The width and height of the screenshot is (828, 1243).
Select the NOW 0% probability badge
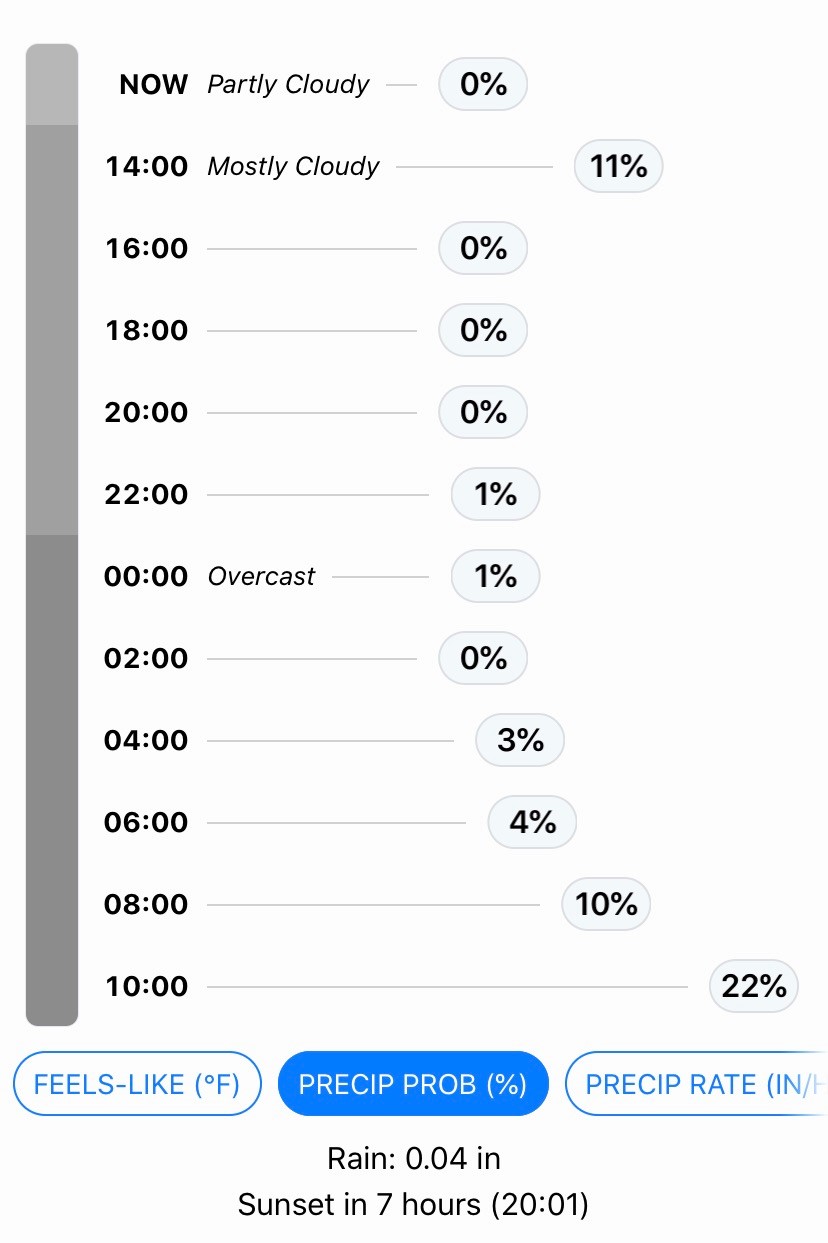(x=483, y=84)
